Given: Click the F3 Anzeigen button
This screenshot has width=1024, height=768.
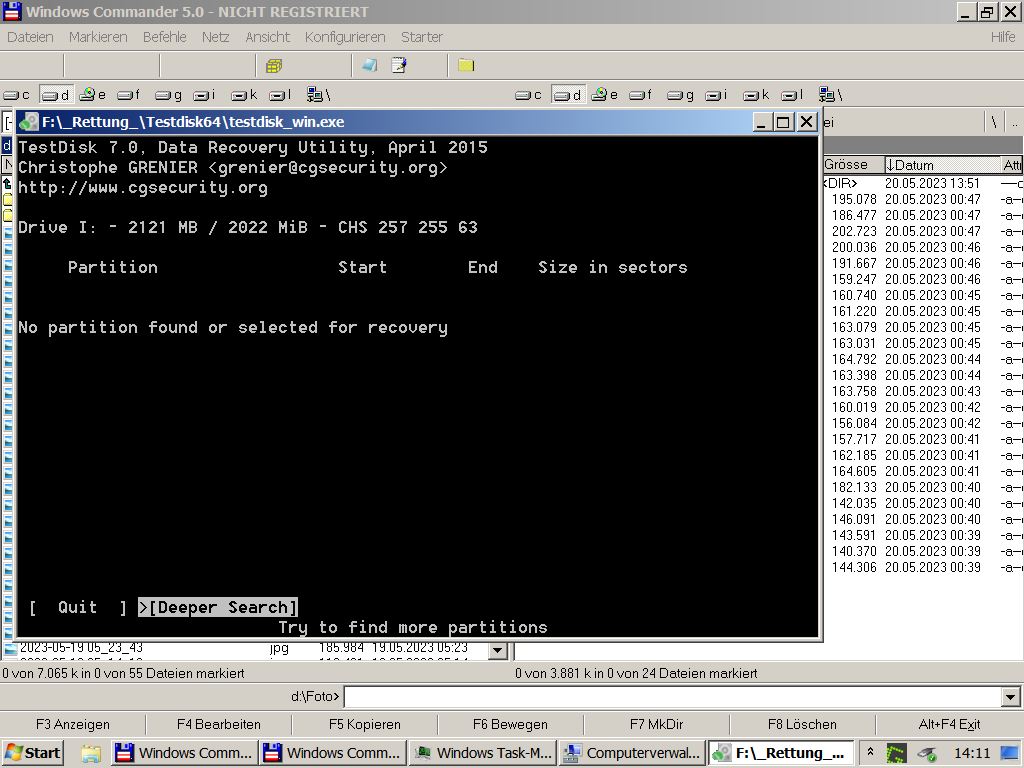Looking at the screenshot, I should tap(72, 724).
